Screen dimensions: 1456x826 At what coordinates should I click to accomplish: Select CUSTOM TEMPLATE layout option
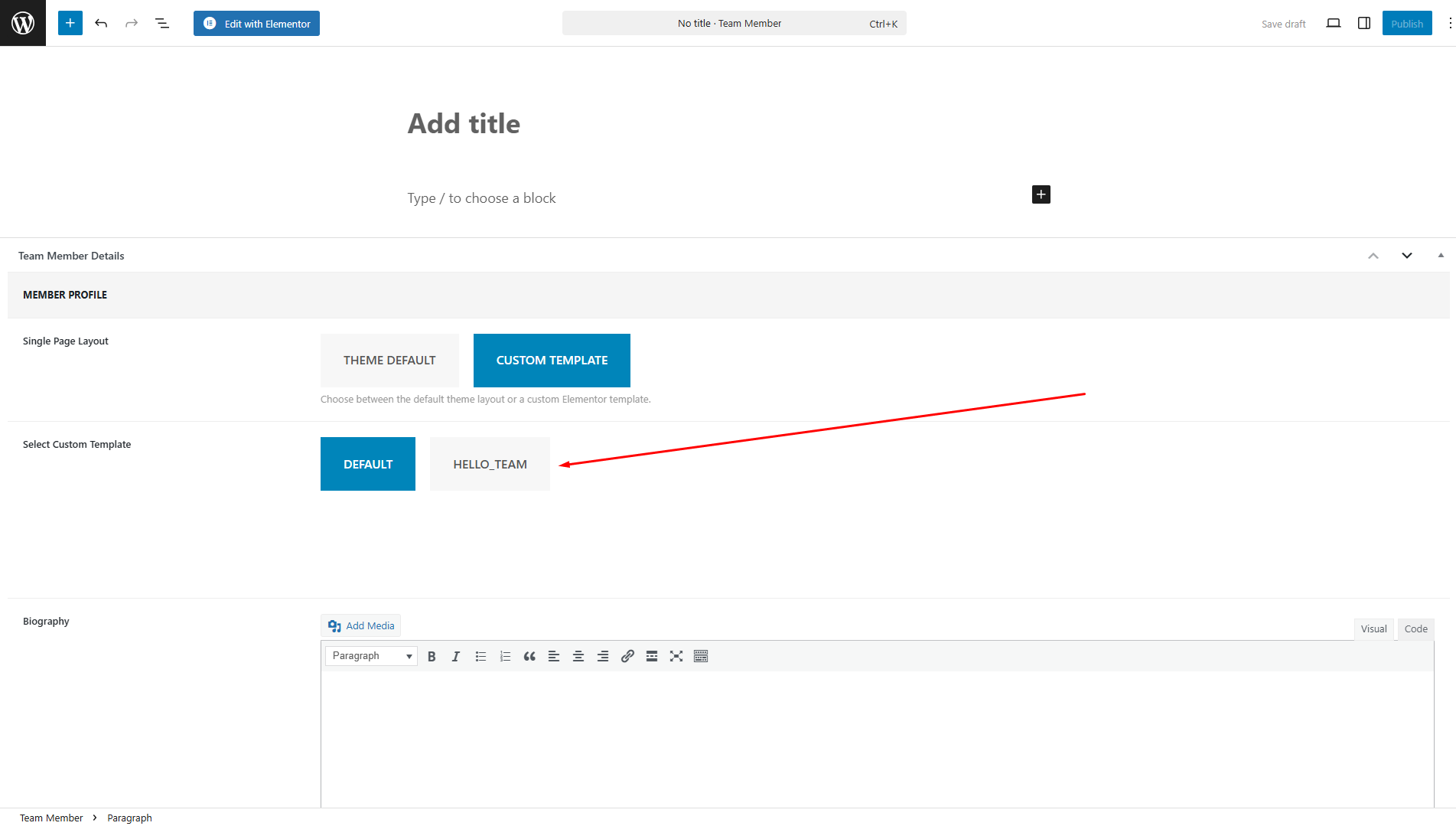552,361
